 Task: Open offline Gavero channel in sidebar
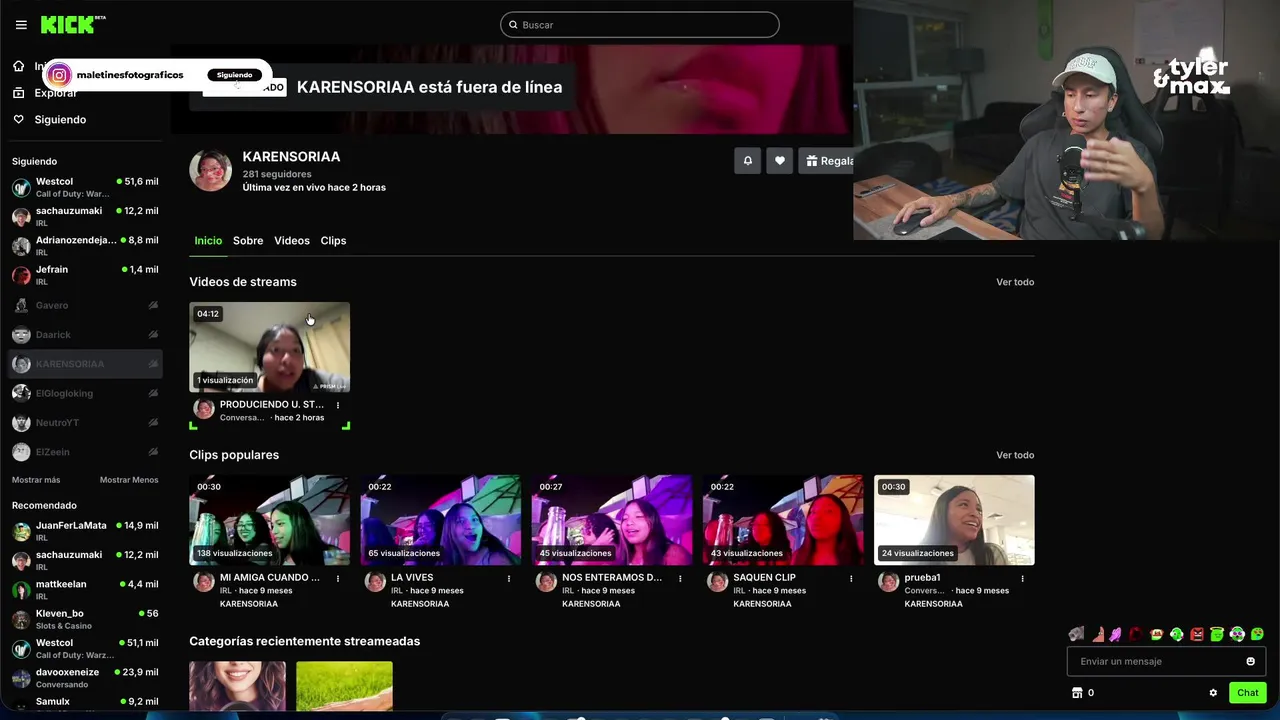point(85,305)
